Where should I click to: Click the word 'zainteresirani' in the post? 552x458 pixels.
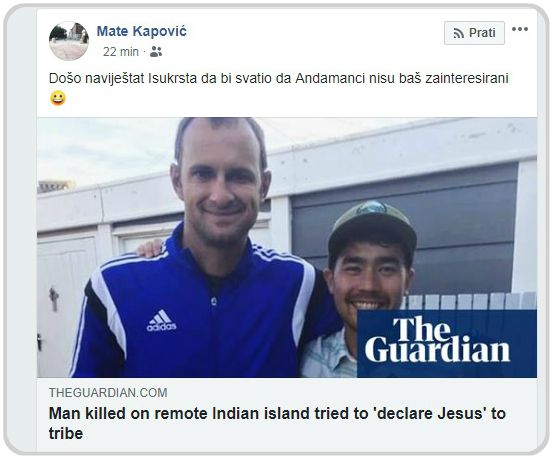[467, 78]
